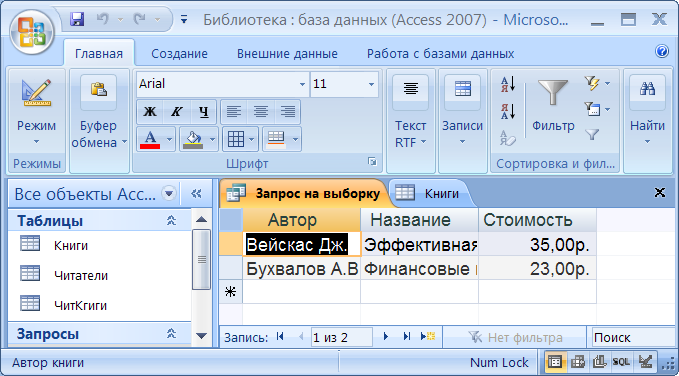The height and width of the screenshot is (376, 679).
Task: Align text left
Action: [234, 112]
